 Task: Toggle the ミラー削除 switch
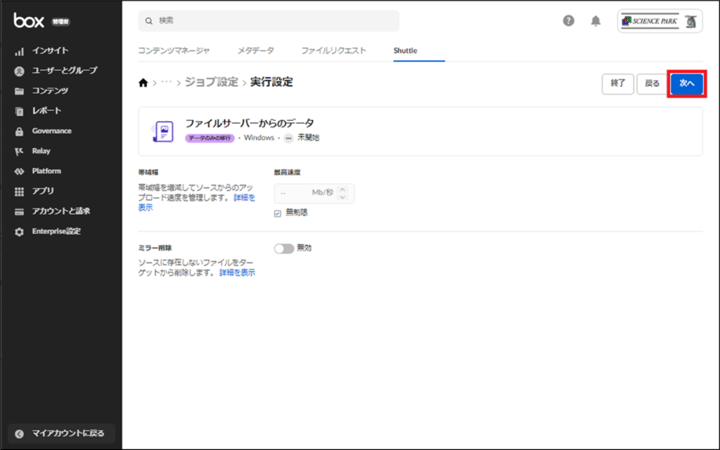point(283,248)
